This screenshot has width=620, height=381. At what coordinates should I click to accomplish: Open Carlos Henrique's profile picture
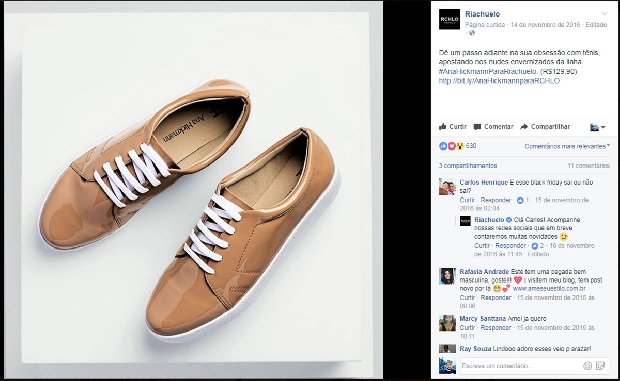[x=447, y=187]
